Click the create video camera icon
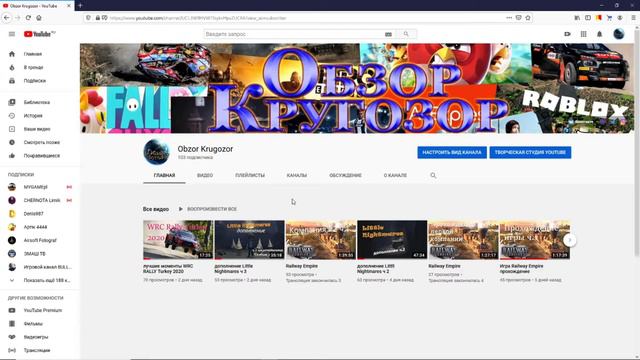 [567, 34]
